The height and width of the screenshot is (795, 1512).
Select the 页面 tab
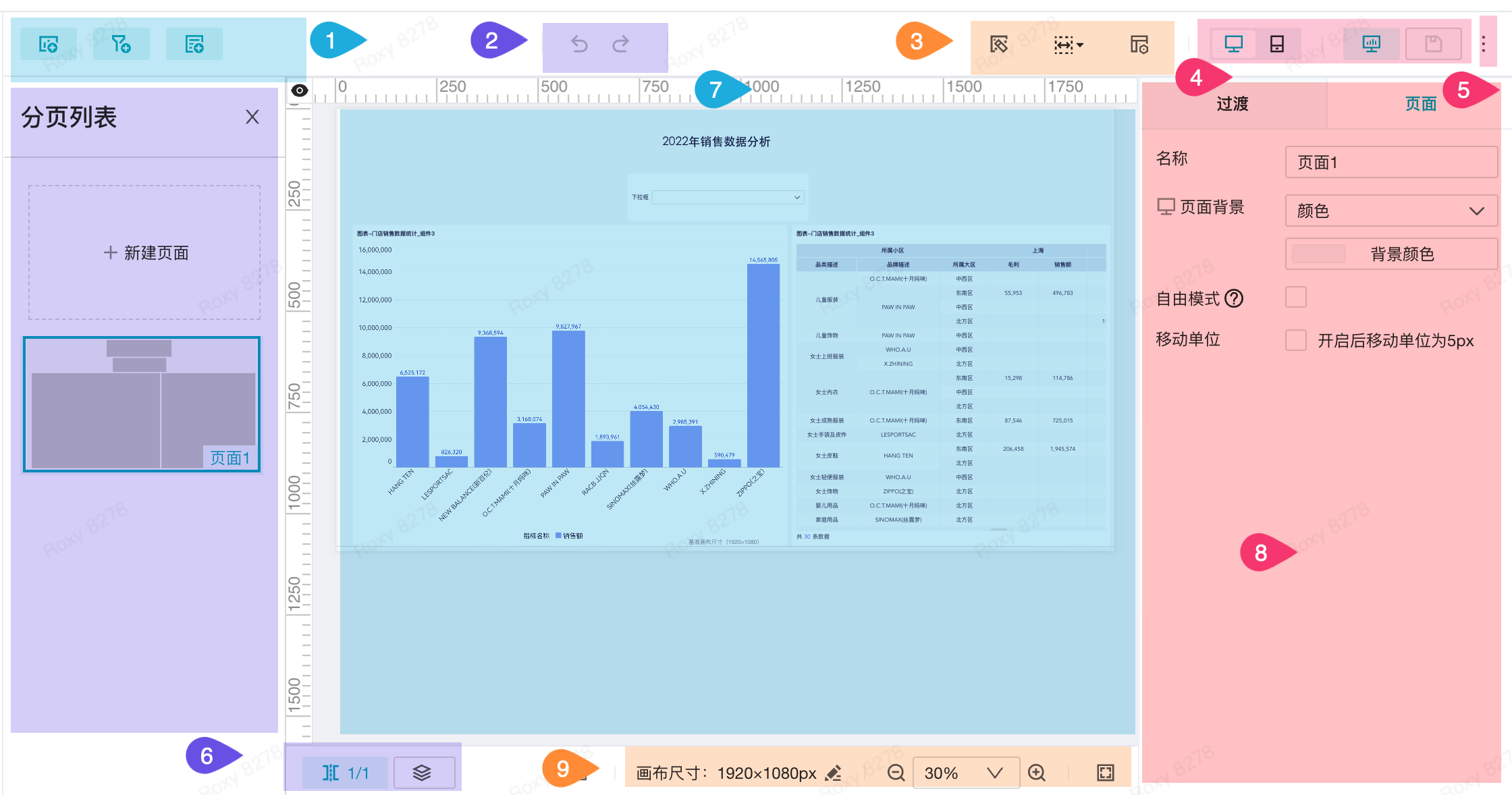(x=1420, y=104)
